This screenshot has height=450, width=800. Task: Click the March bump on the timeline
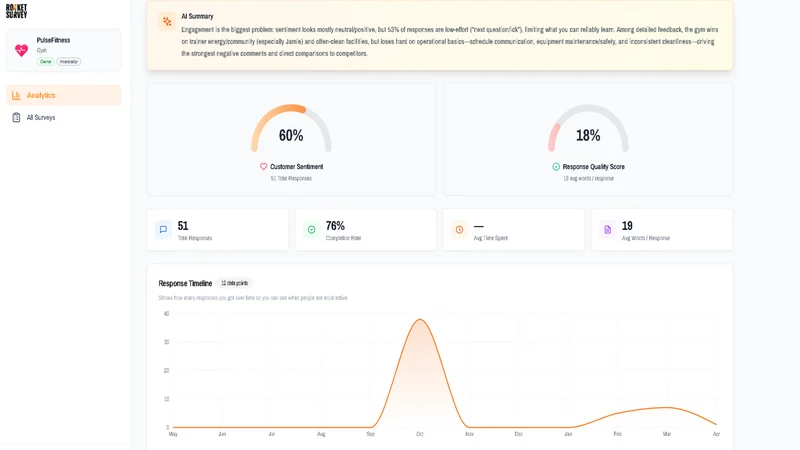click(x=666, y=407)
